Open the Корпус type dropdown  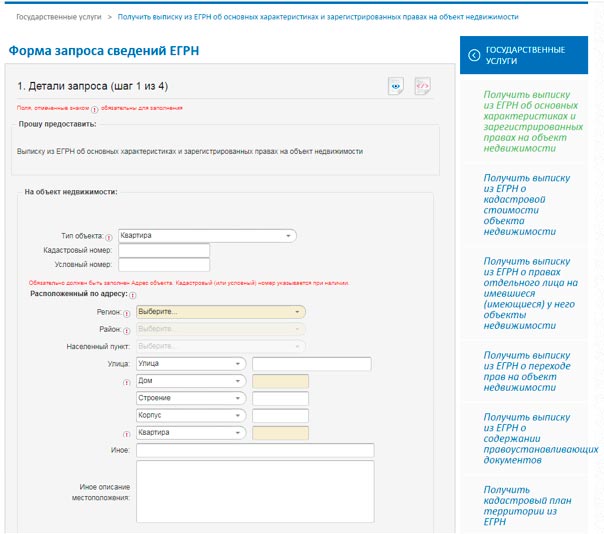191,415
